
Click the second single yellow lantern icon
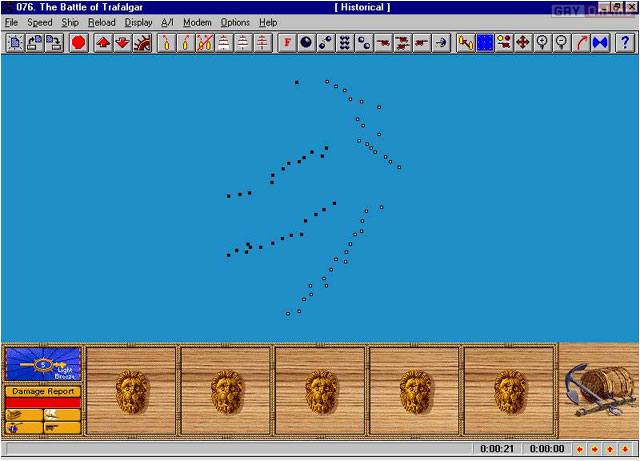[186, 42]
